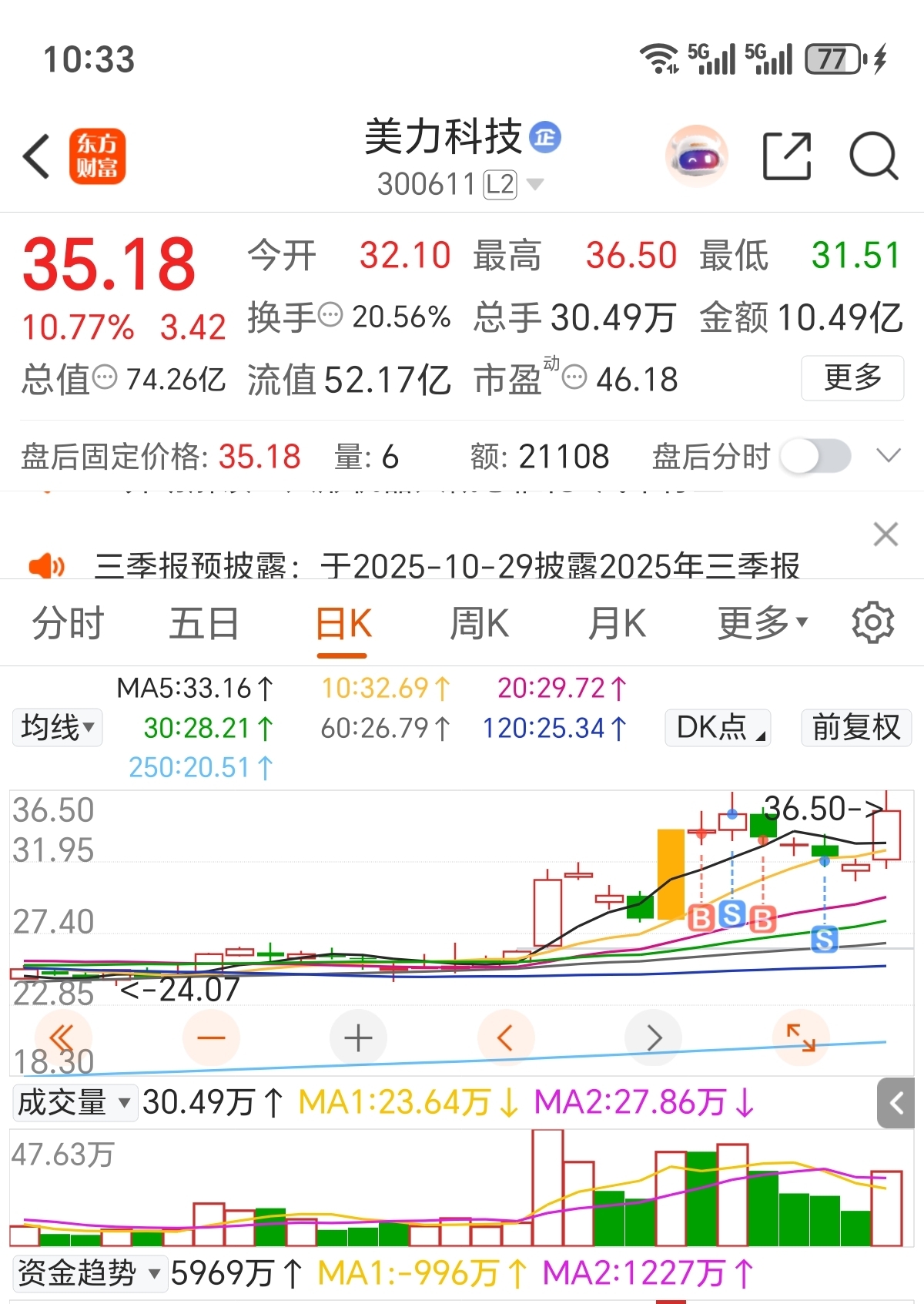Switch to the 分时 tab
Viewport: 924px width, 1304px height.
69,622
